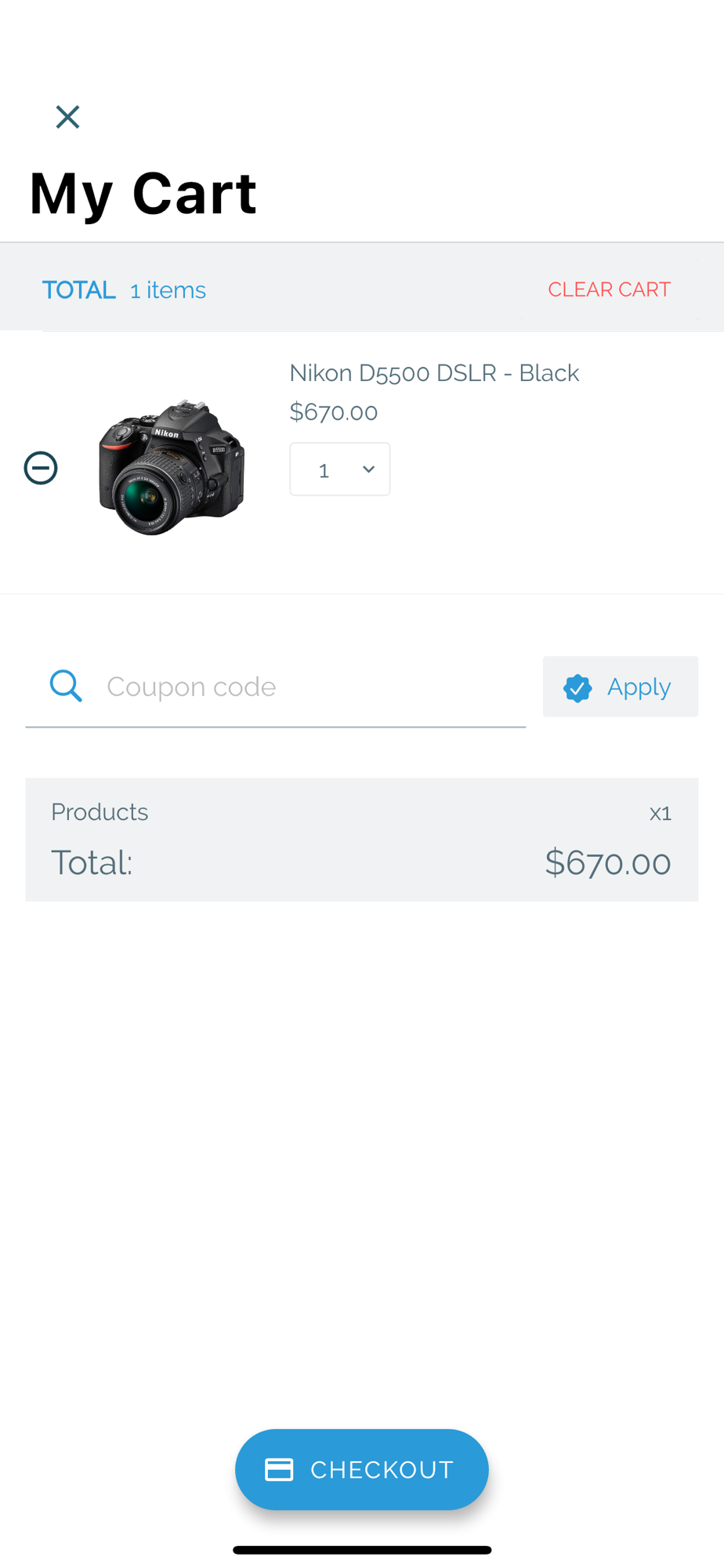Image resolution: width=724 pixels, height=1568 pixels.
Task: Apply the coupon code
Action: (621, 687)
